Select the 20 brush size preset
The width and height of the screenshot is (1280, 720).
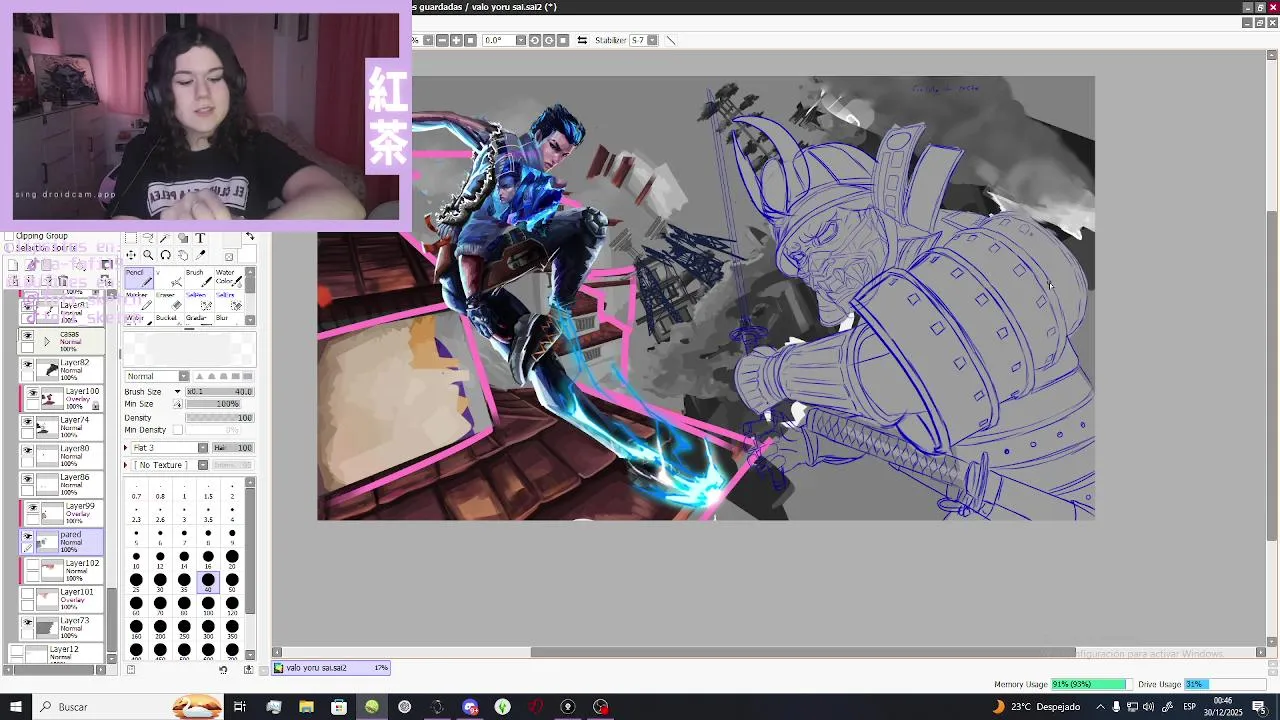(x=232, y=558)
